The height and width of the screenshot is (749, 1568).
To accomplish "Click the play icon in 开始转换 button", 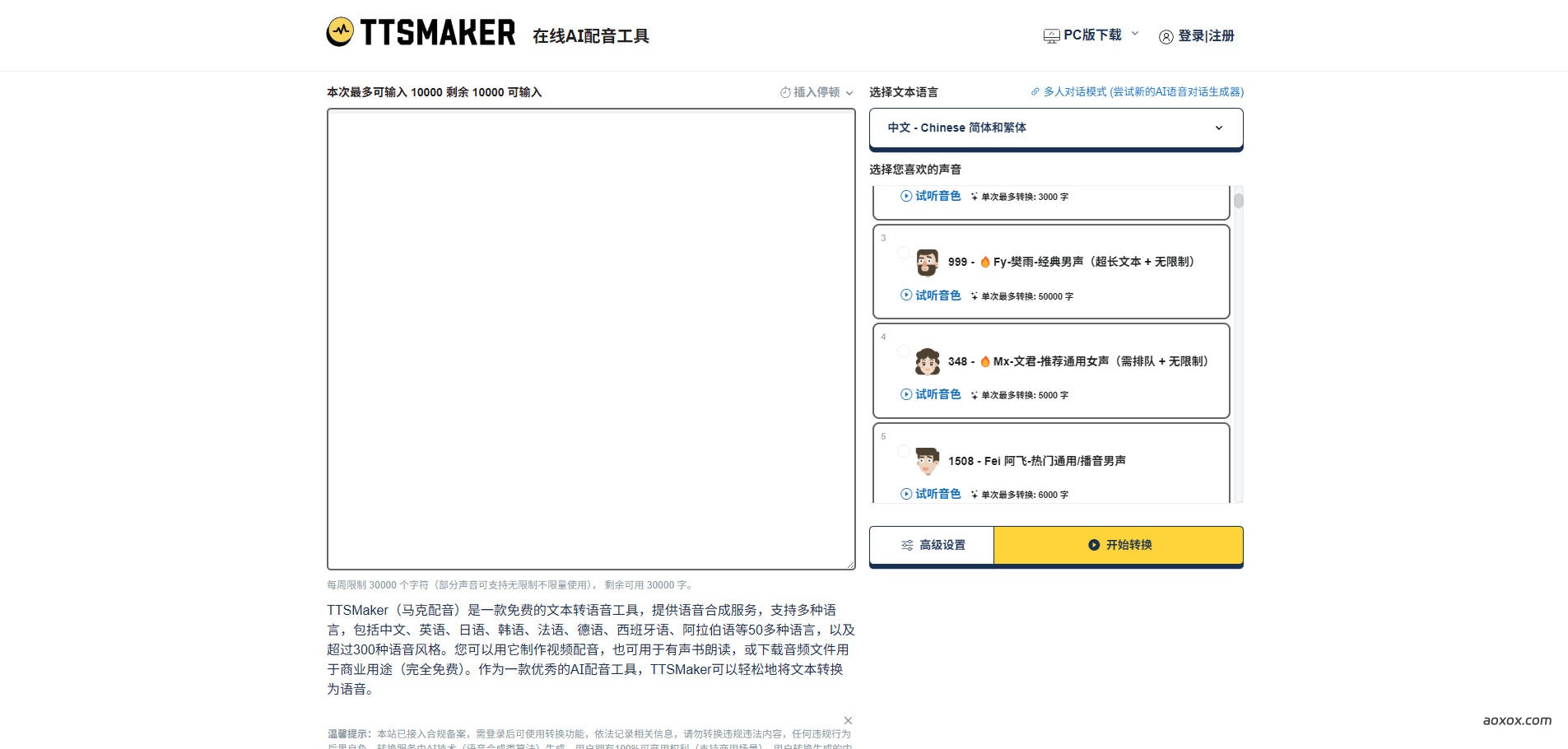I will tap(1094, 545).
